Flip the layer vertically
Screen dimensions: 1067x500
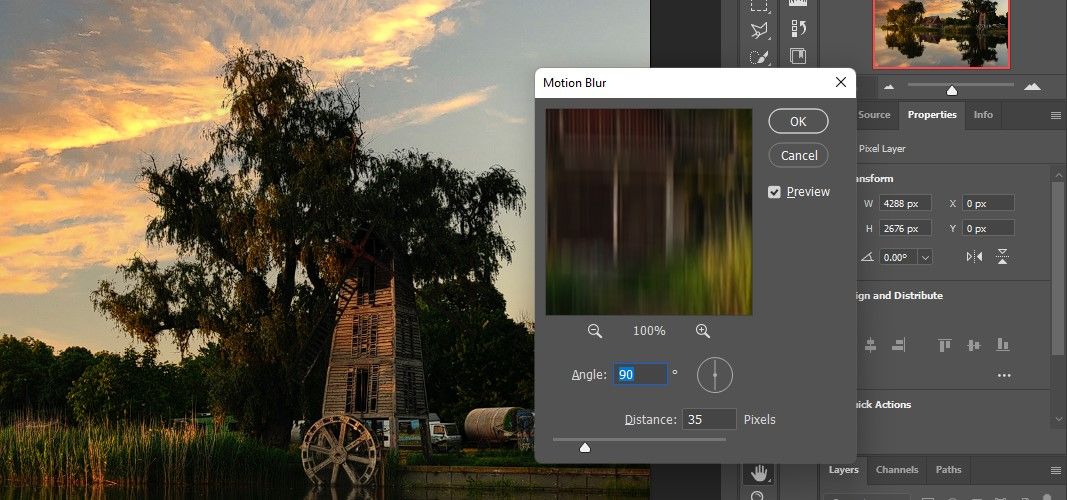(1002, 256)
